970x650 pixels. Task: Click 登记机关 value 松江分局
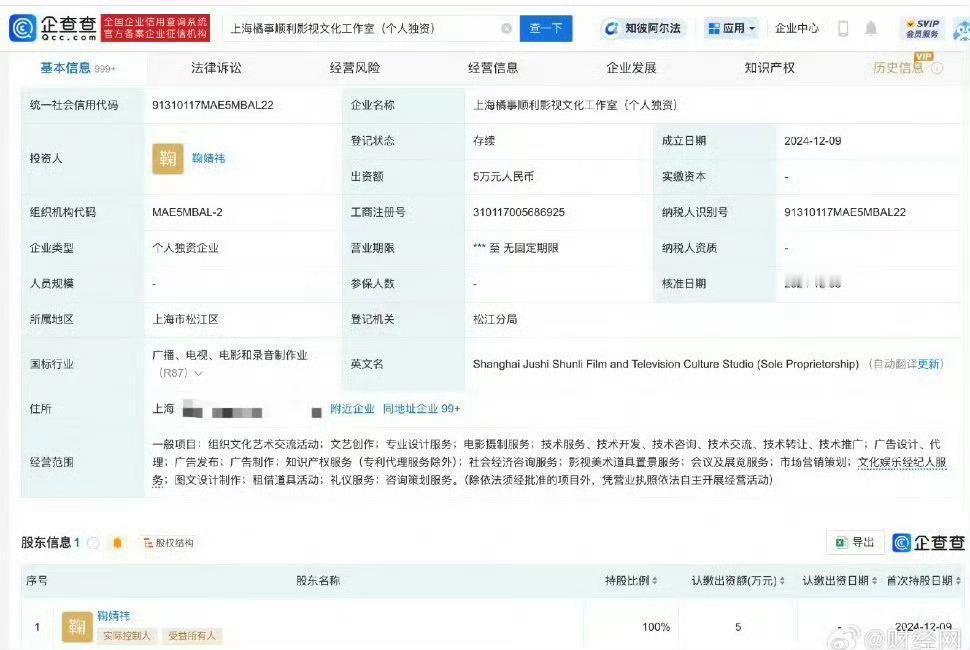(x=495, y=319)
